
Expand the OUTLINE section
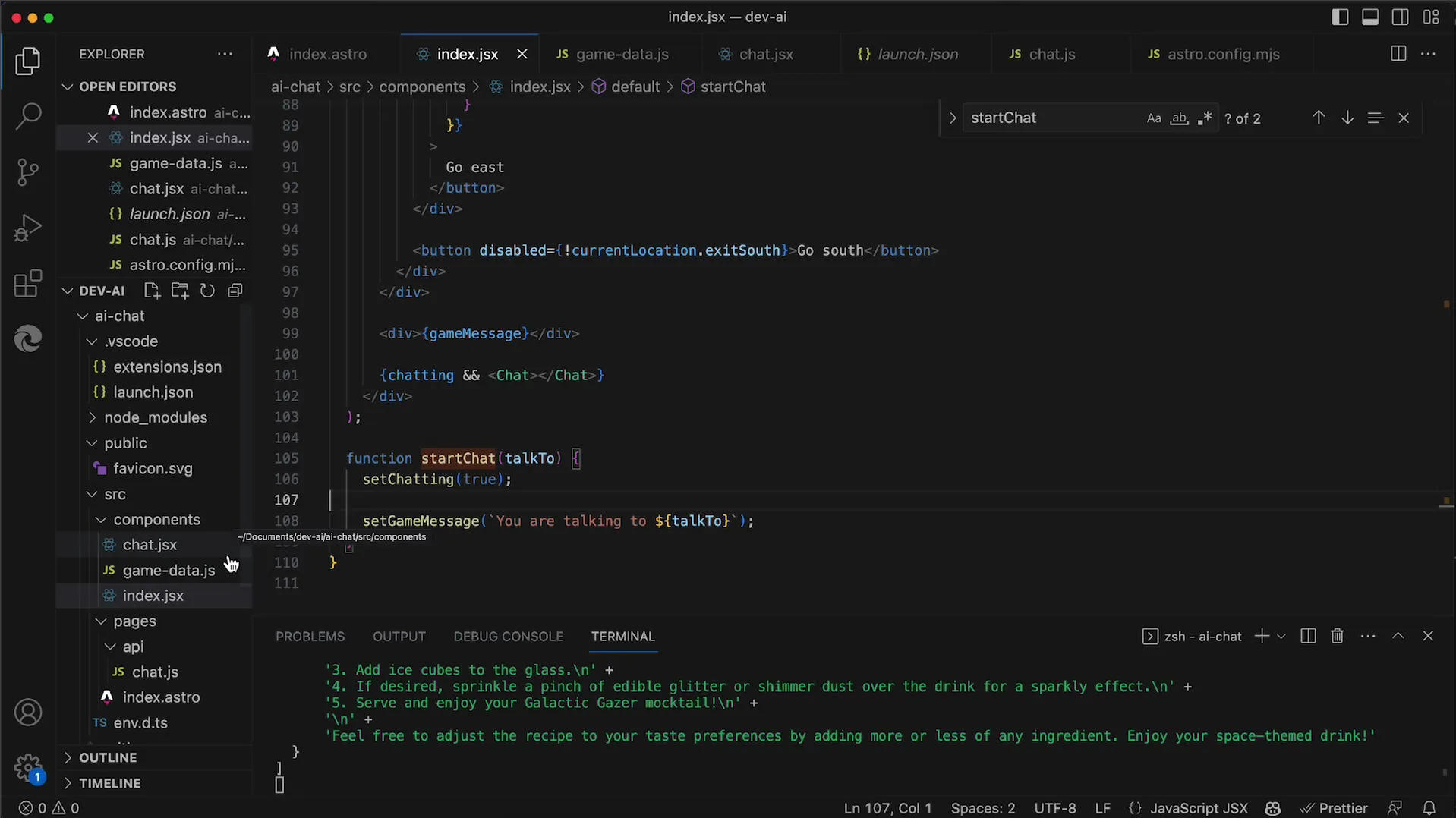[x=154, y=757]
